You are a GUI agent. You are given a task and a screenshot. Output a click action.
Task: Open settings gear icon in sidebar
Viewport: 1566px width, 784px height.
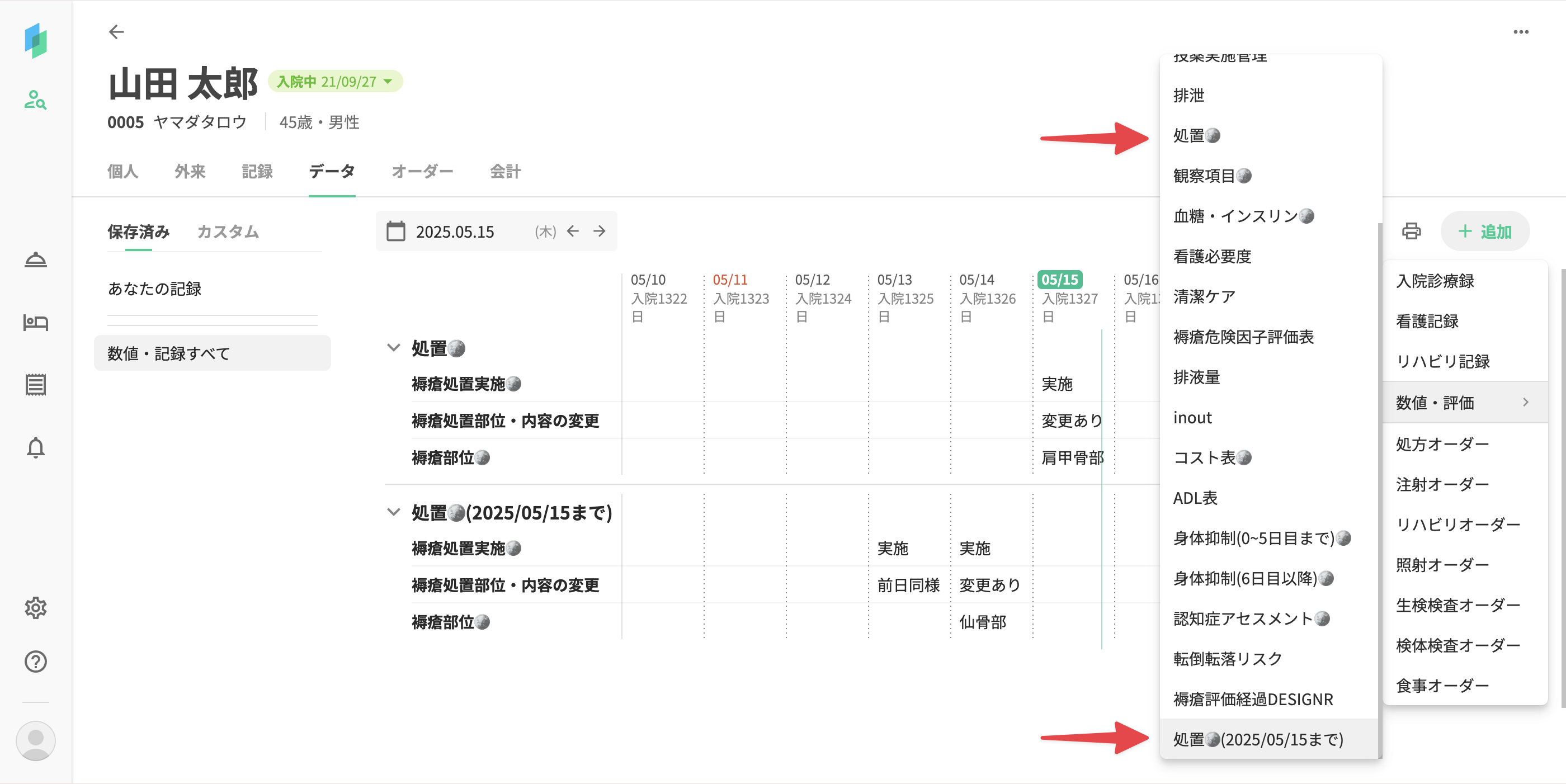coord(35,608)
